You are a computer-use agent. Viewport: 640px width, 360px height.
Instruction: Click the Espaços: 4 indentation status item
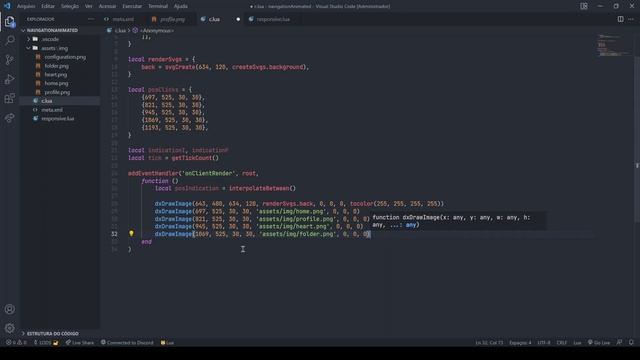(x=520, y=343)
